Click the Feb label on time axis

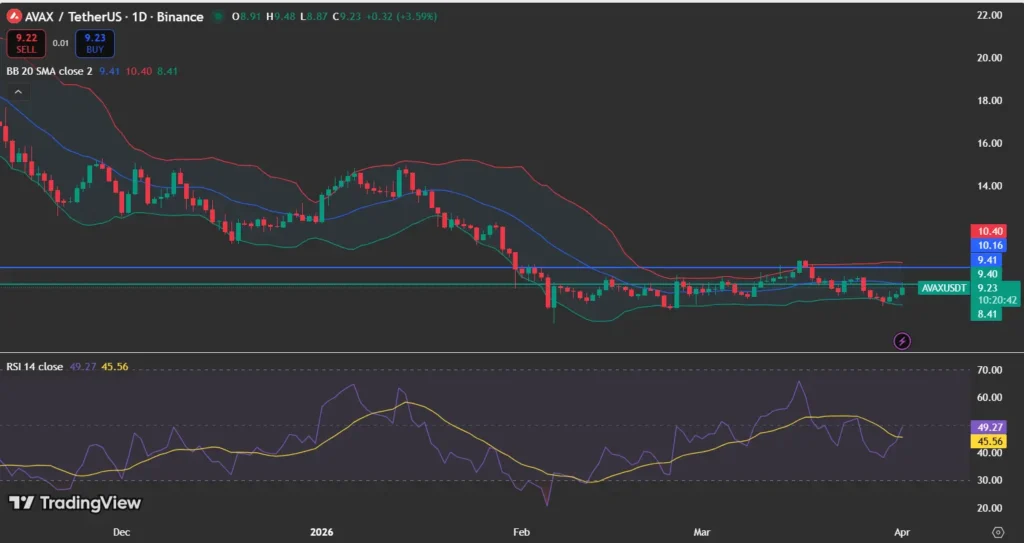521,532
